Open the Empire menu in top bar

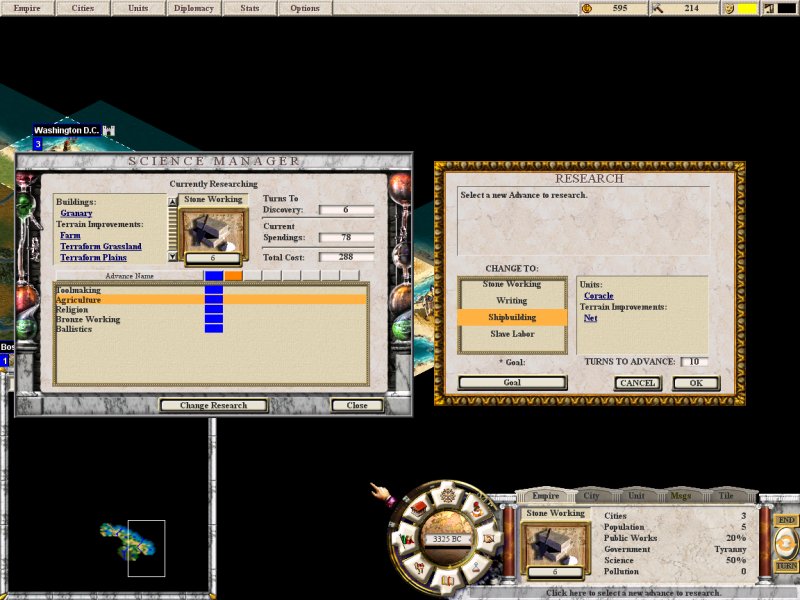(27, 8)
